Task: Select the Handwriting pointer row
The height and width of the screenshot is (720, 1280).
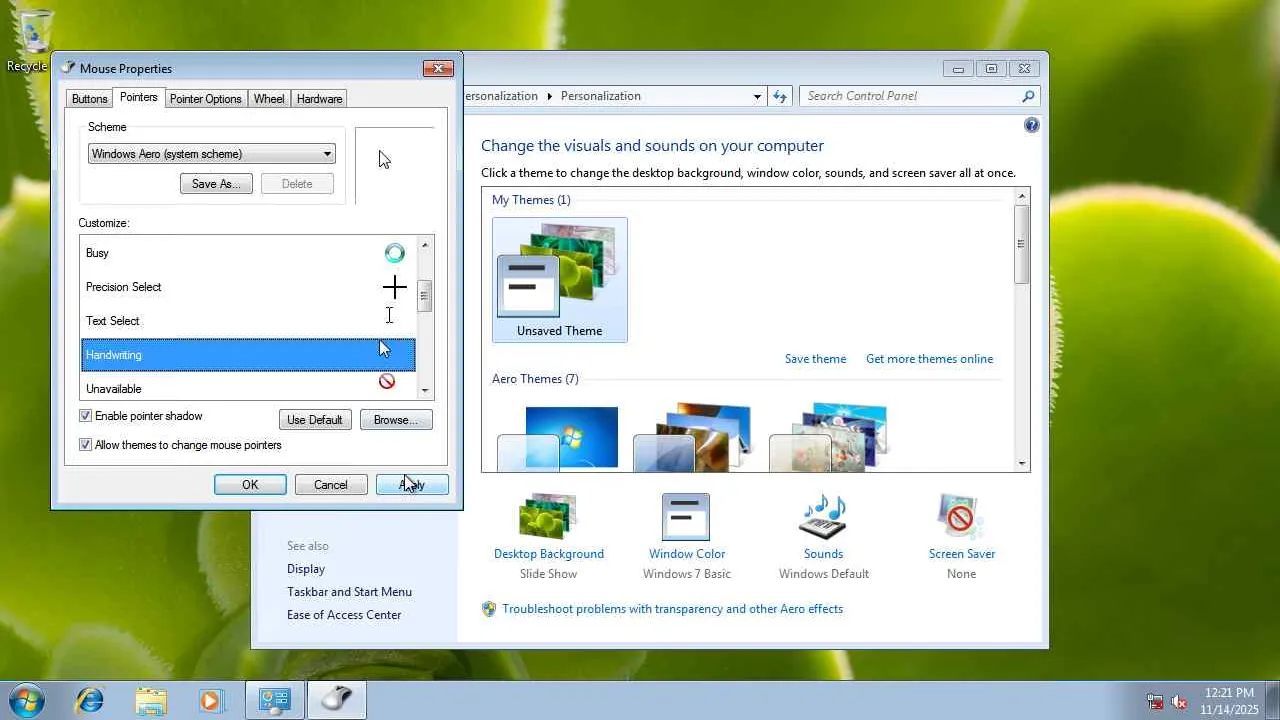Action: pos(248,355)
